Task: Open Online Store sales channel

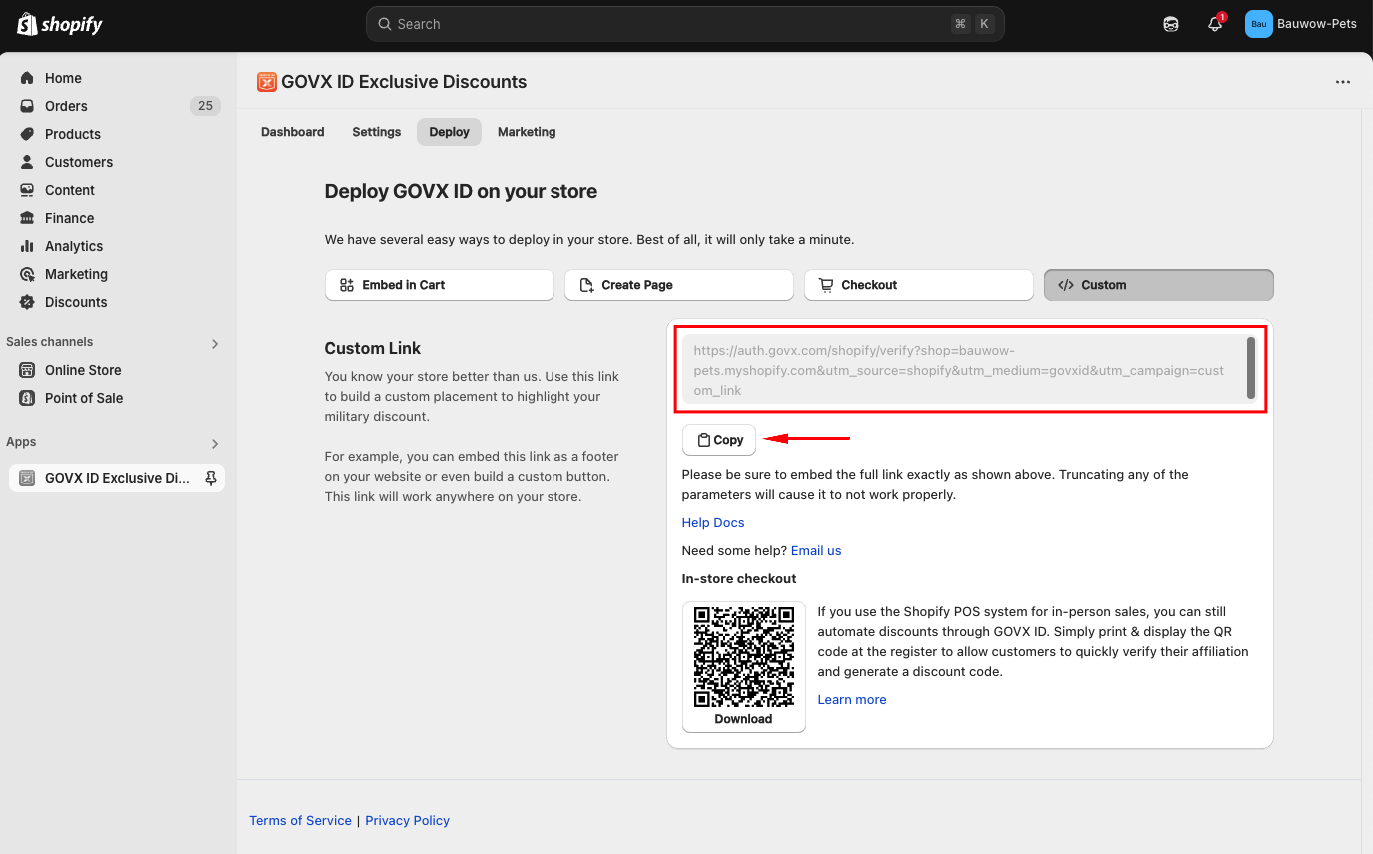Action: pyautogui.click(x=83, y=370)
